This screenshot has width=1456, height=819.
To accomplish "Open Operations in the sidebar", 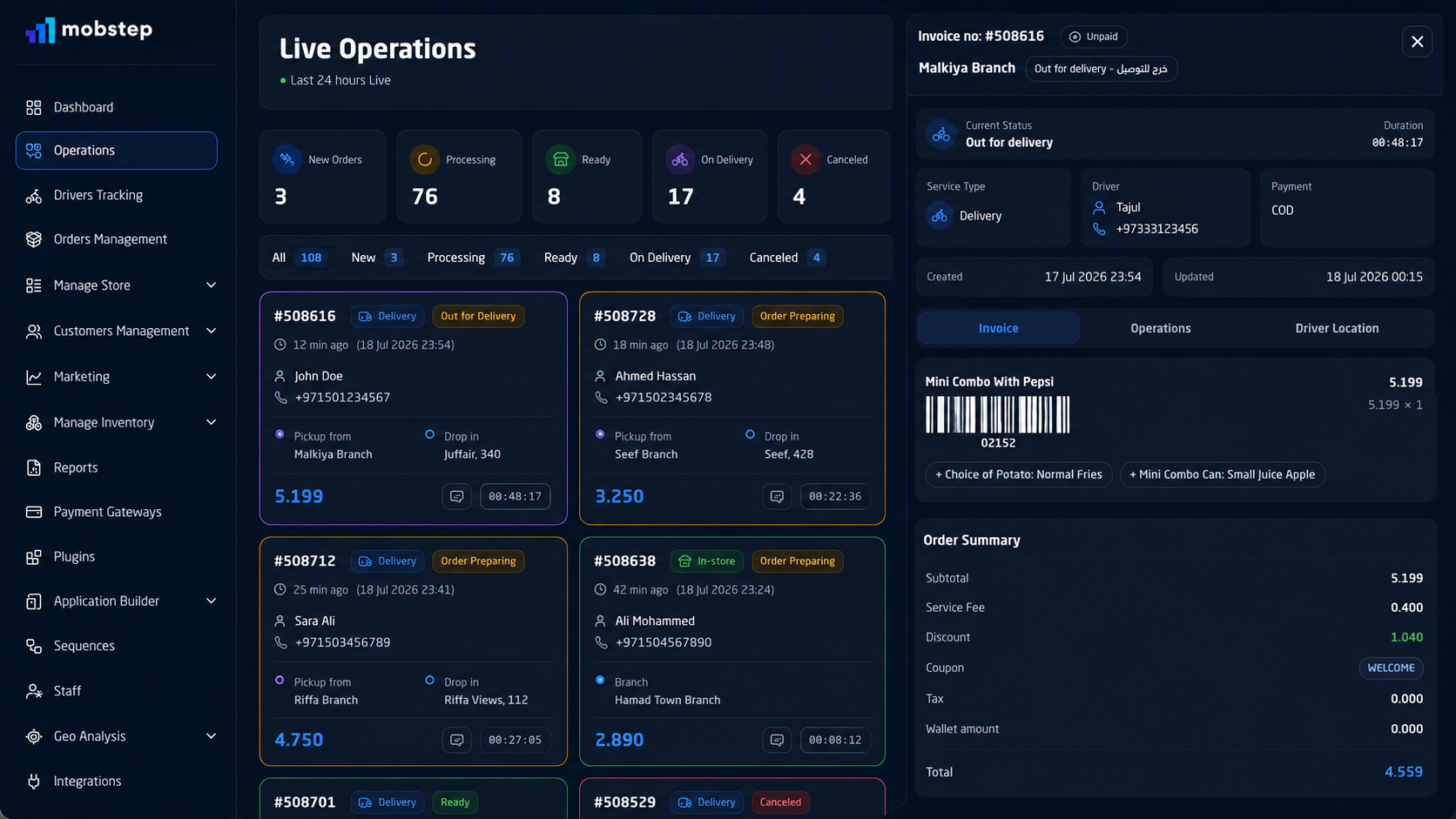I will coord(117,151).
